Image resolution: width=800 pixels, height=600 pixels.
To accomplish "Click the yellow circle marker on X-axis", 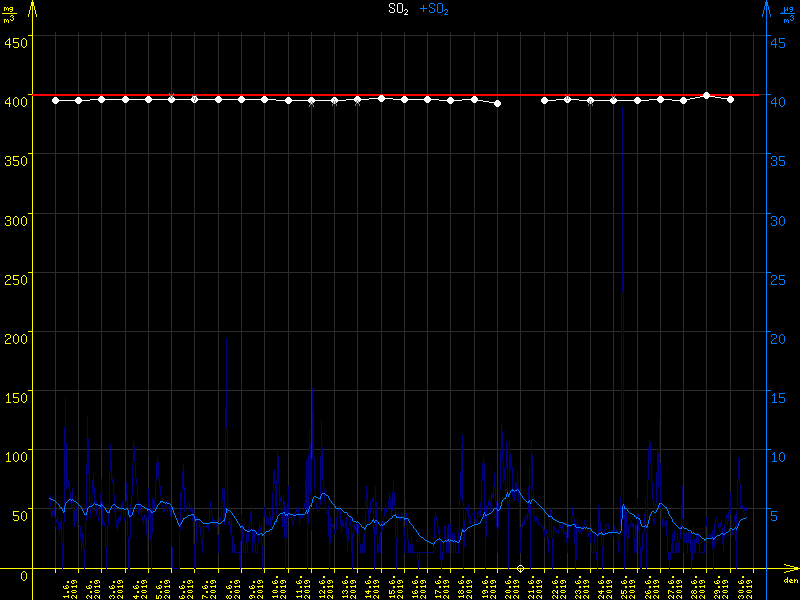I will pos(520,568).
